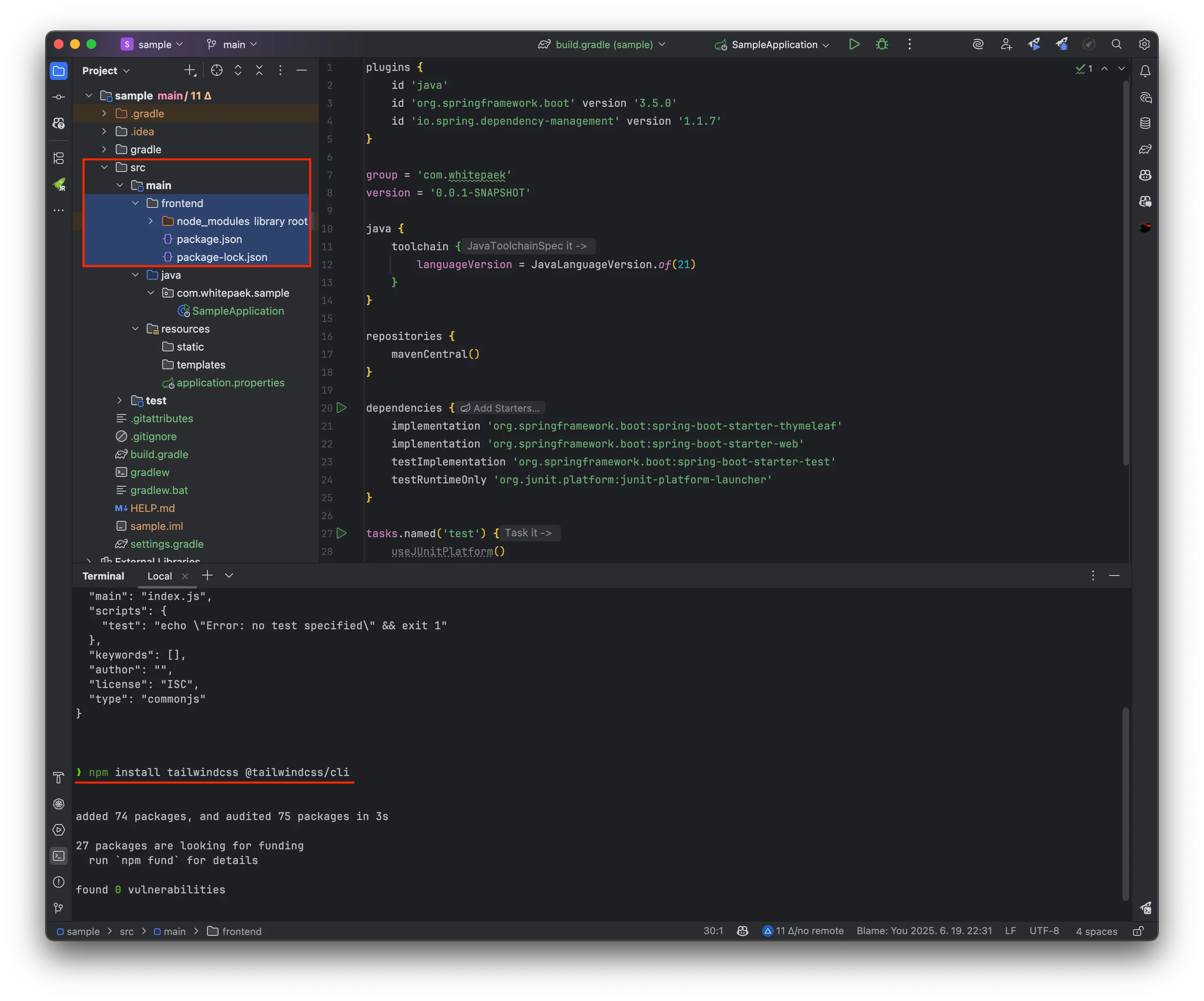1204x1001 pixels.
Task: Open the SampleApplication run configuration dropdown
Action: click(772, 44)
